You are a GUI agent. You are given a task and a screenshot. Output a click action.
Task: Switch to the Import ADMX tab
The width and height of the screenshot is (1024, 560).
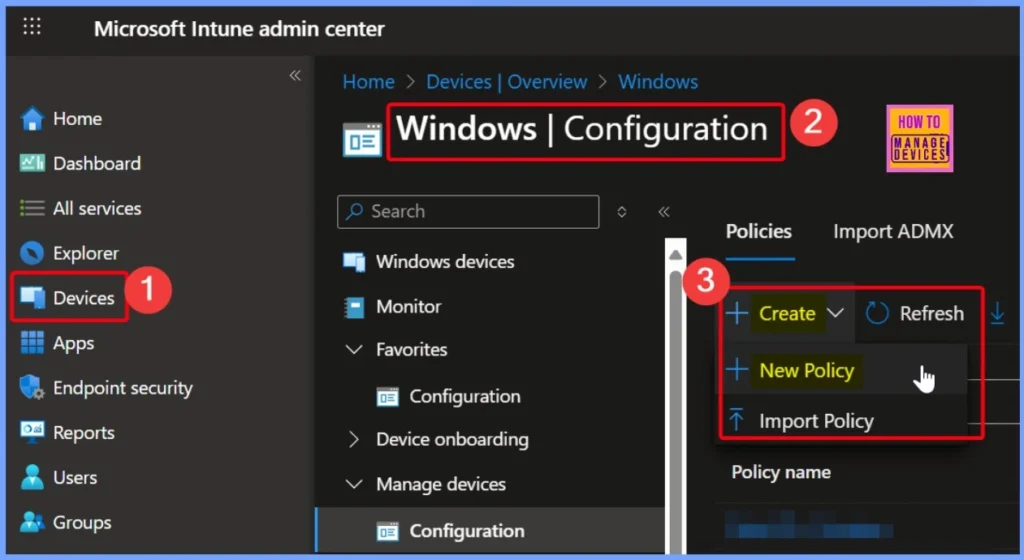coord(893,232)
